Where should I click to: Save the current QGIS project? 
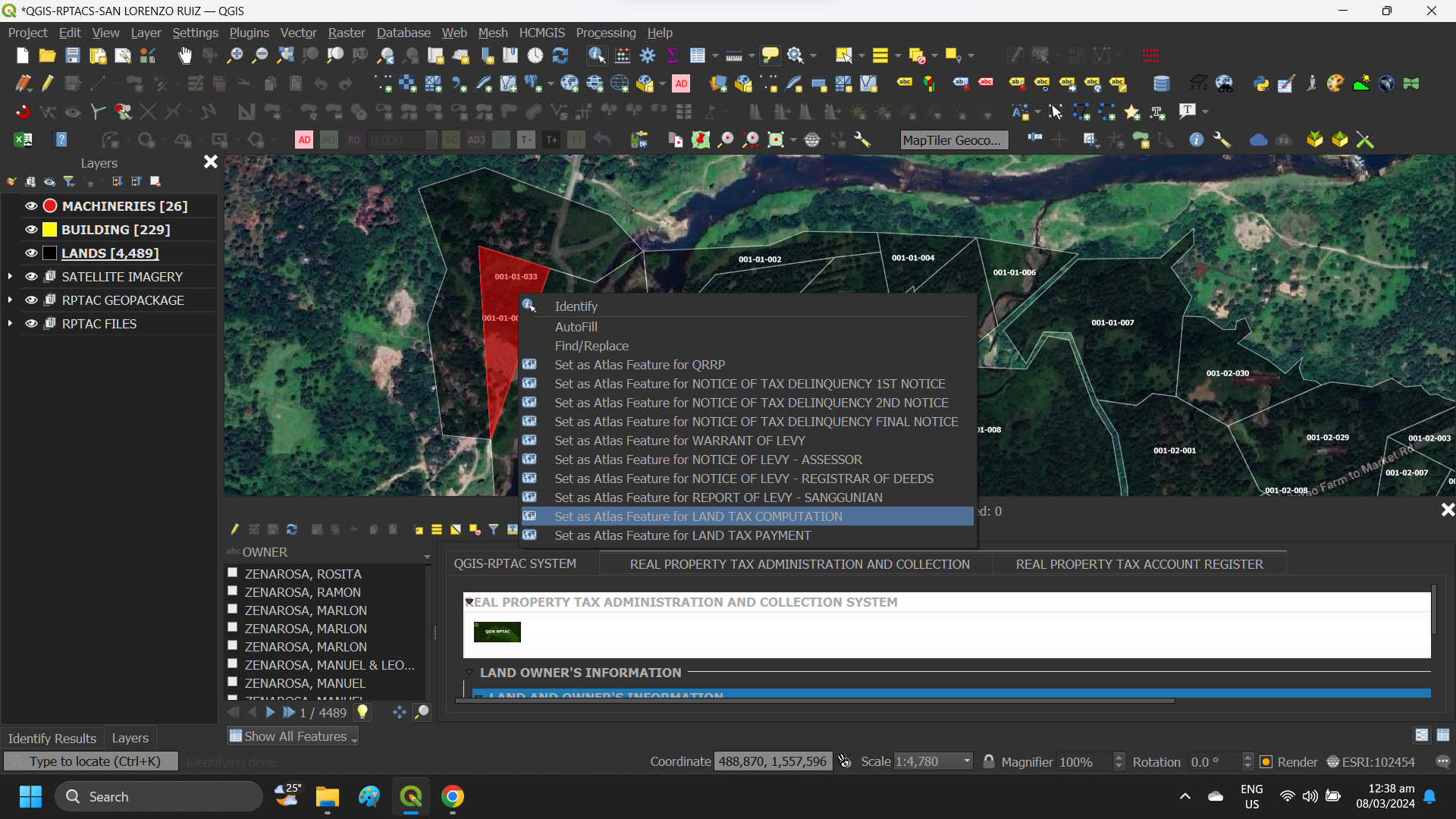point(72,55)
